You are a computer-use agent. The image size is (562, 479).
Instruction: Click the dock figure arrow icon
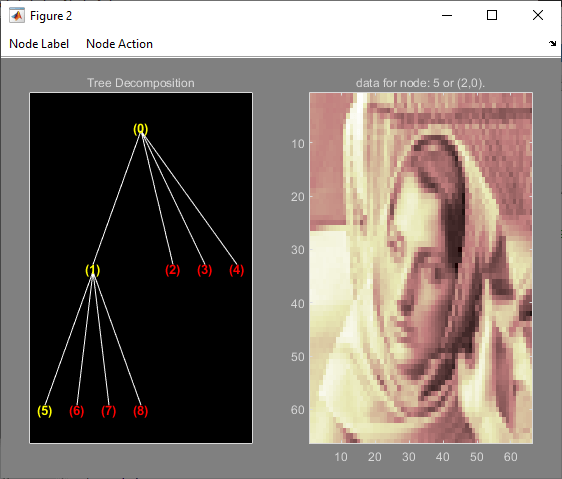pos(552,44)
